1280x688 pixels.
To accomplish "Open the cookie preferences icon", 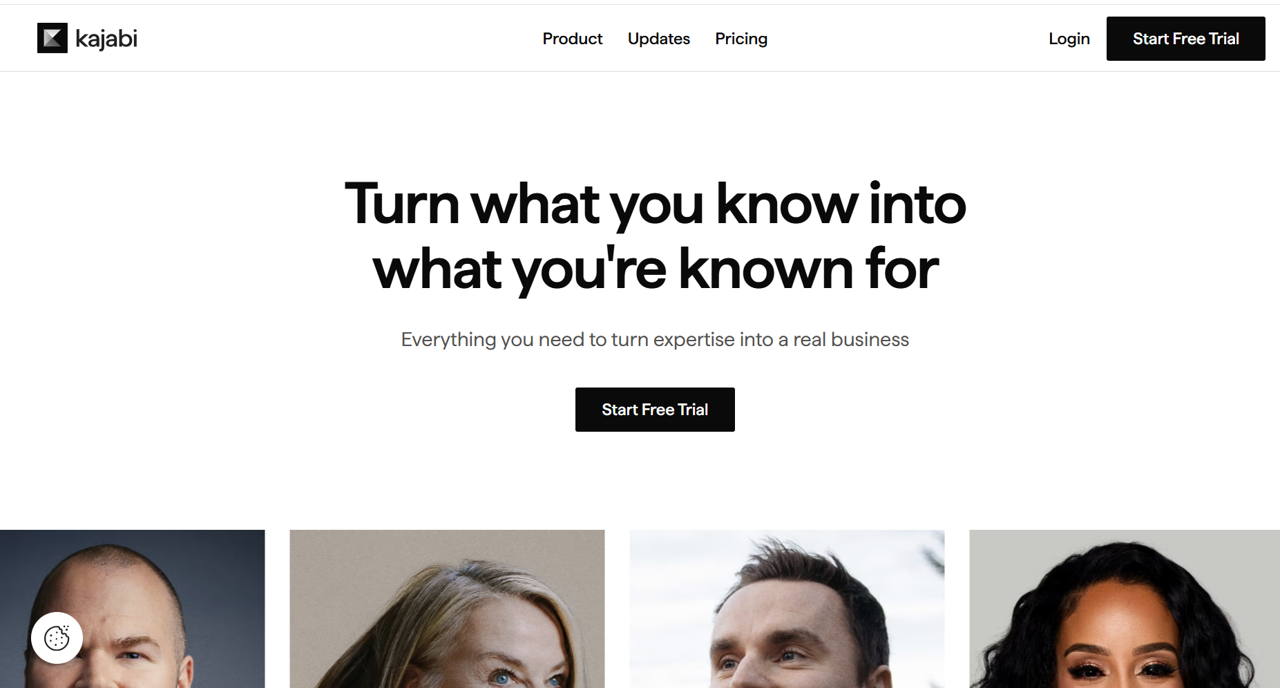I will (57, 638).
